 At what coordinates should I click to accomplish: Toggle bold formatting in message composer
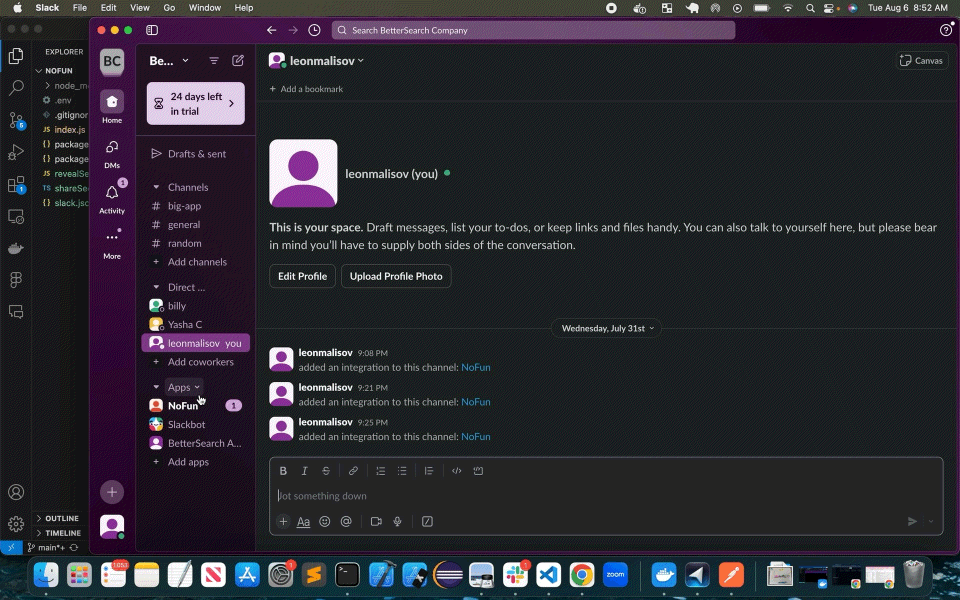click(x=283, y=471)
